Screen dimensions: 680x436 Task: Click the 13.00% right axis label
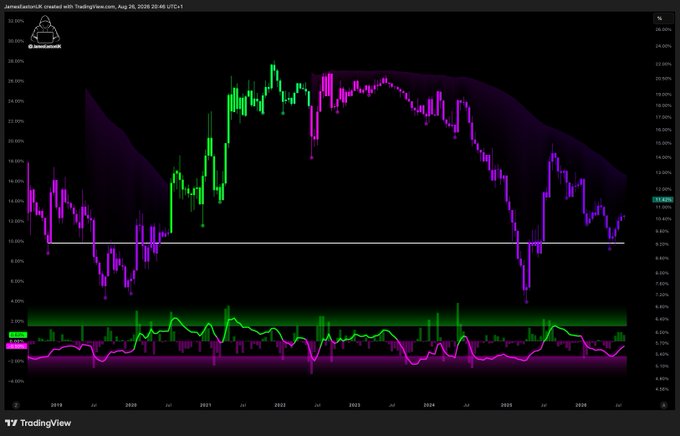click(x=664, y=172)
